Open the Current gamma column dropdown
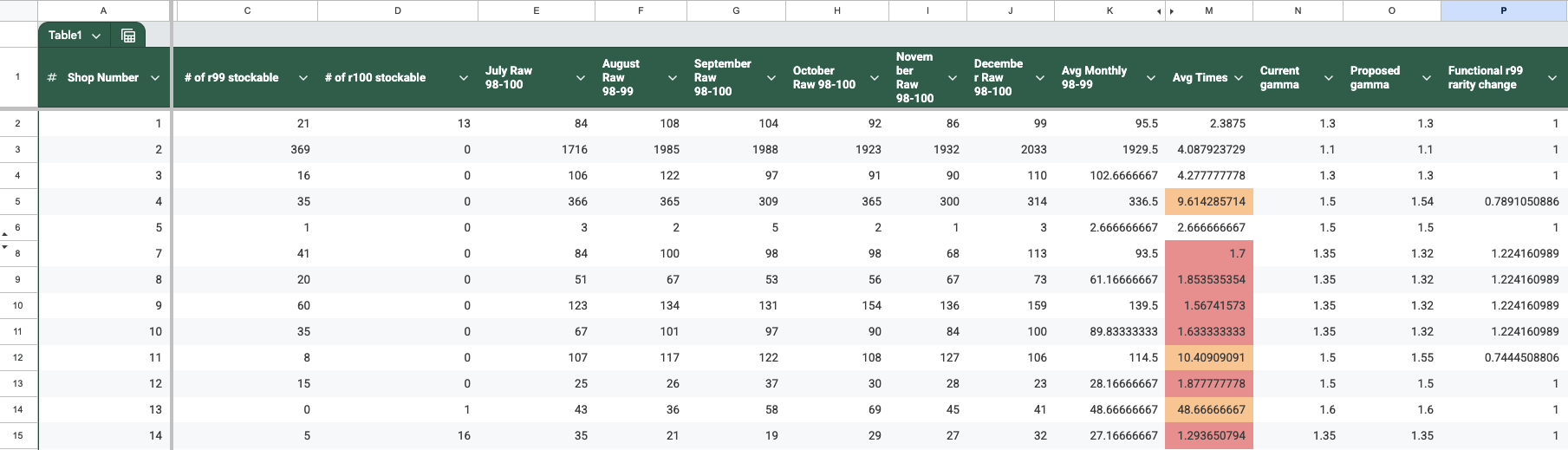 [1329, 78]
